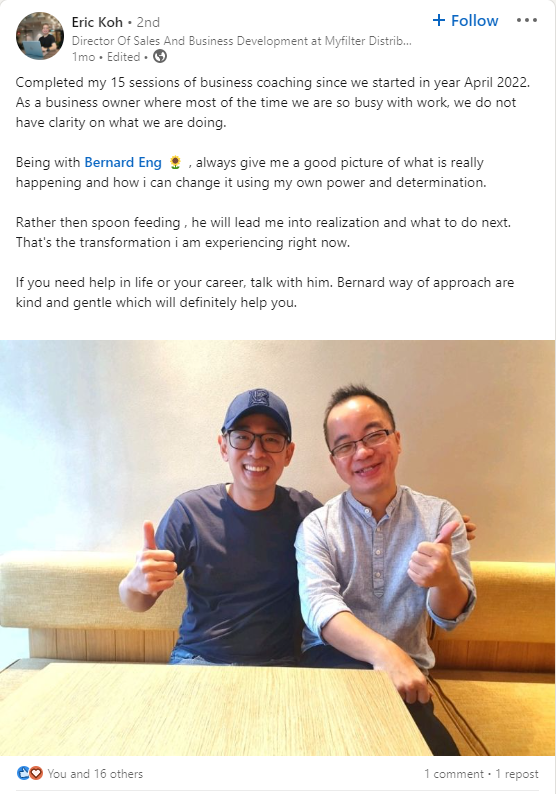
Task: Click the '2nd' connection degree label
Action: point(148,22)
